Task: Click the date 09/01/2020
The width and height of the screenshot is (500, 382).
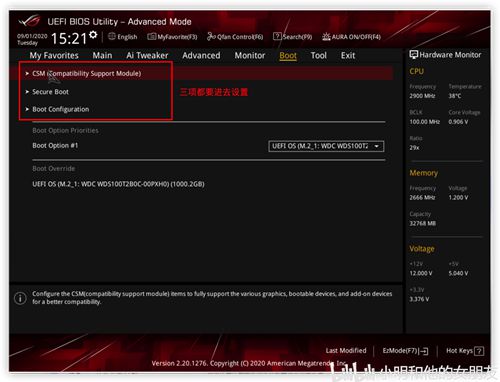Action: [32, 36]
